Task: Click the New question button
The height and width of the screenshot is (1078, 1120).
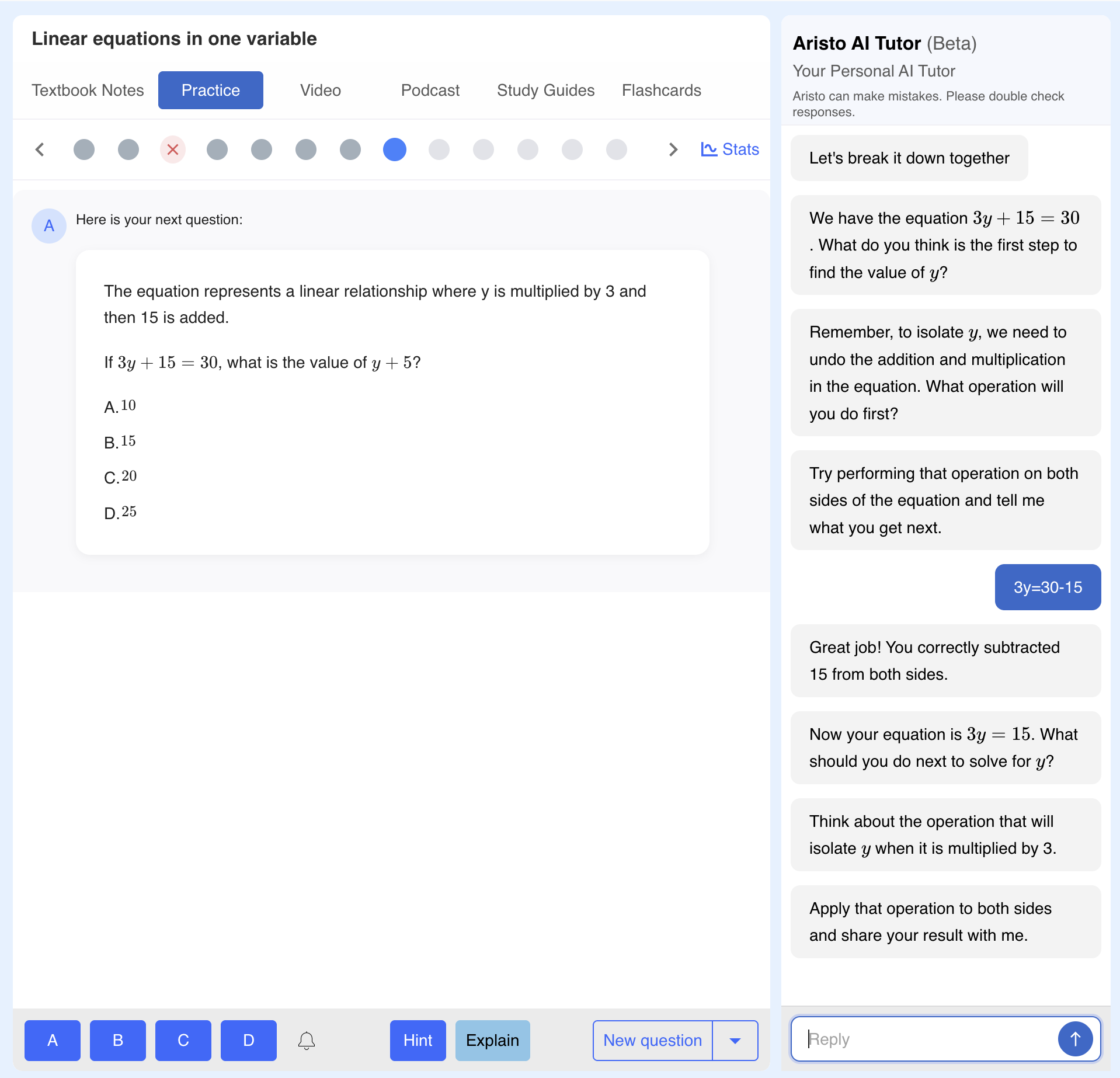Action: (x=652, y=1040)
